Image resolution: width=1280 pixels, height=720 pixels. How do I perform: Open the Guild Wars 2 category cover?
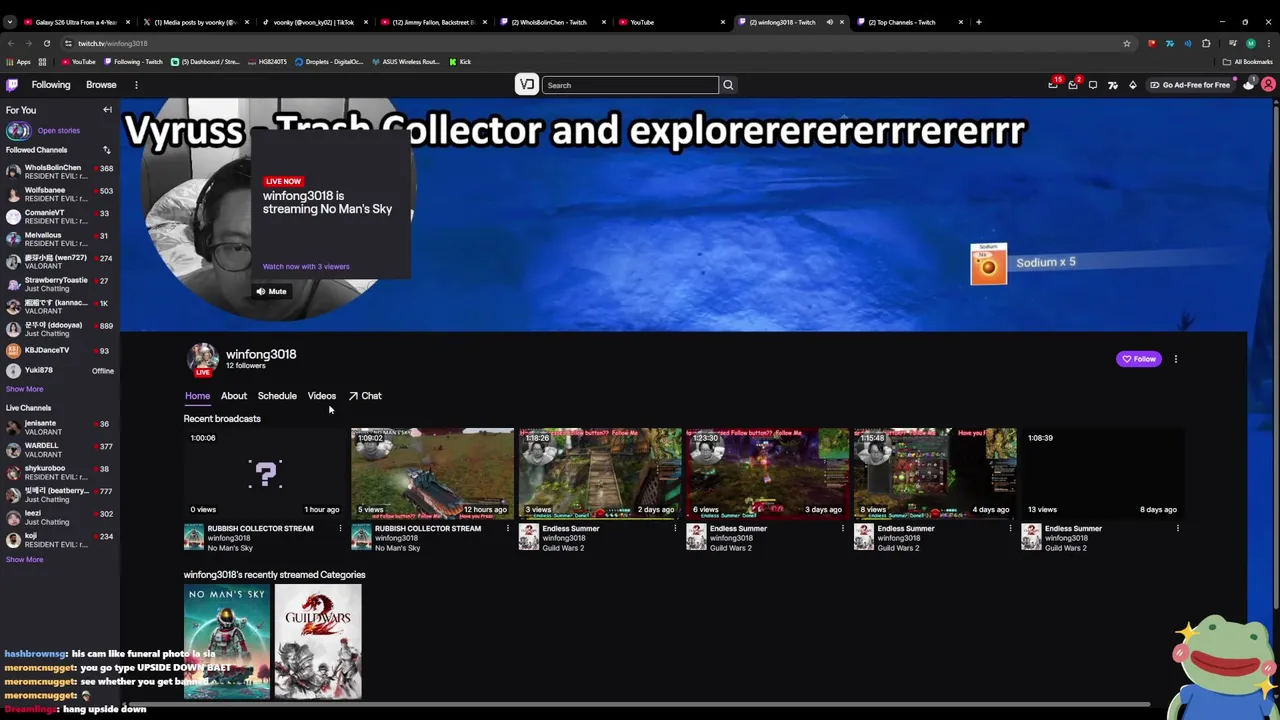(318, 641)
